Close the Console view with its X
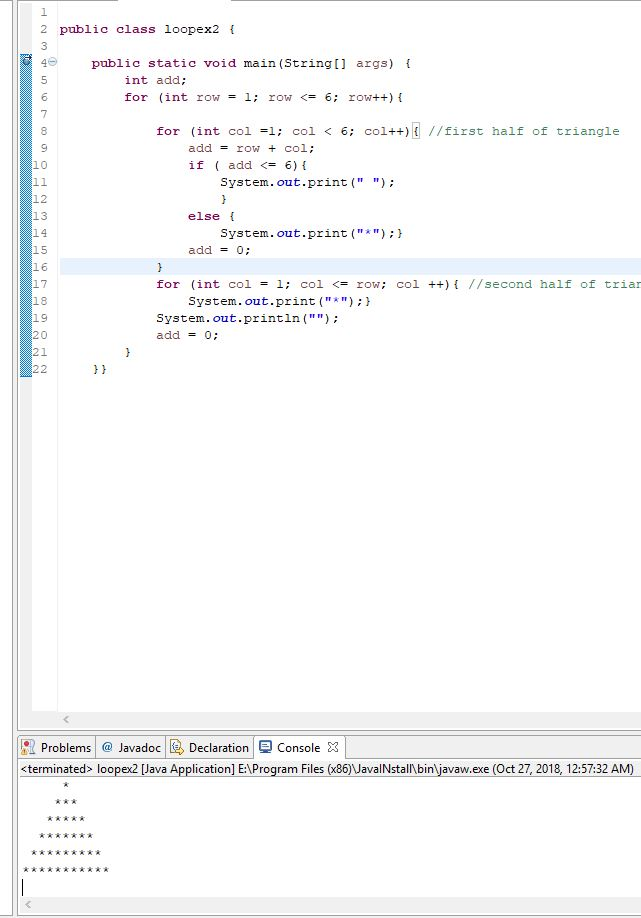 pyautogui.click(x=333, y=747)
